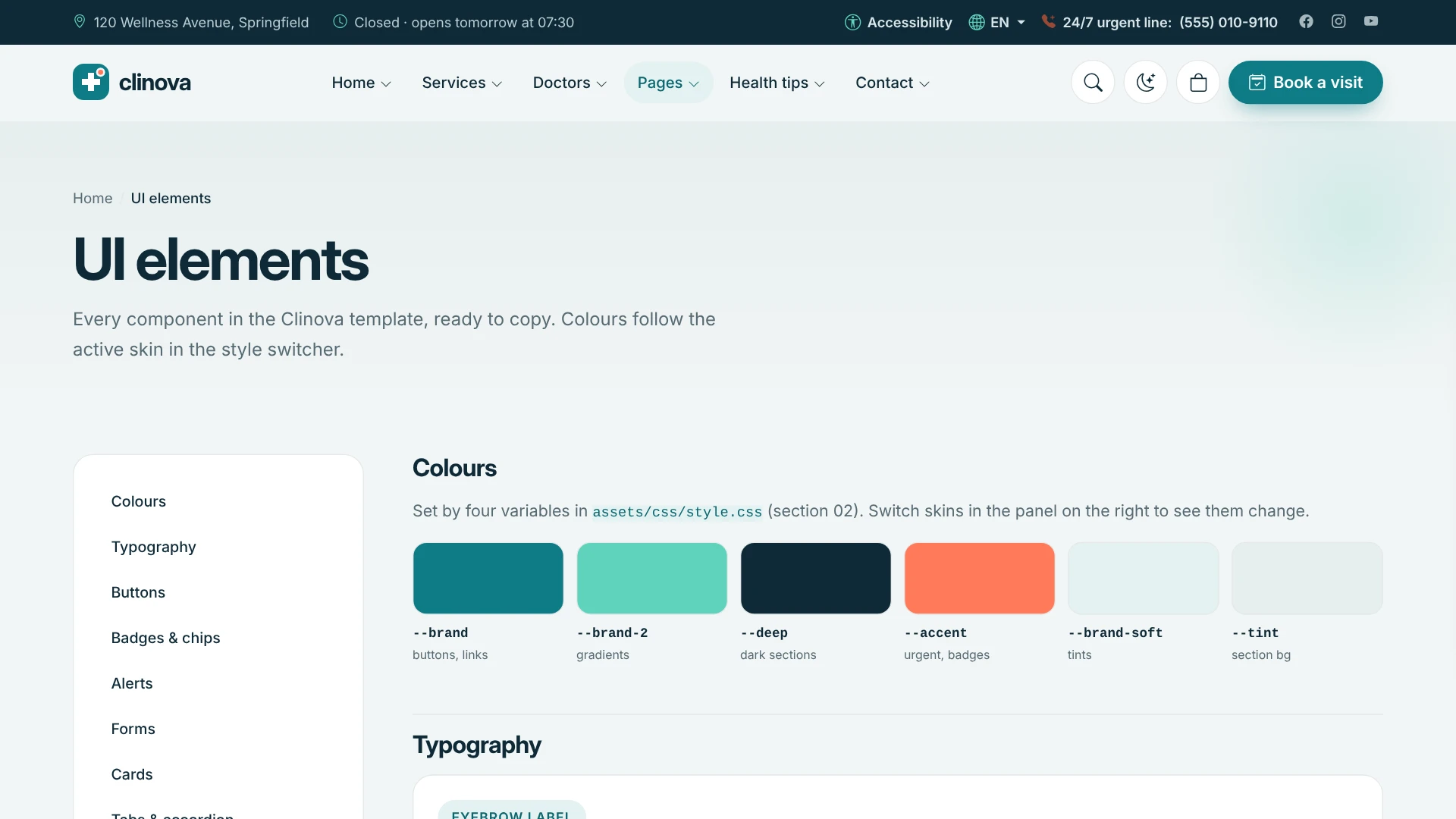Jump to Forms in sidebar
The width and height of the screenshot is (1456, 819).
tap(133, 729)
